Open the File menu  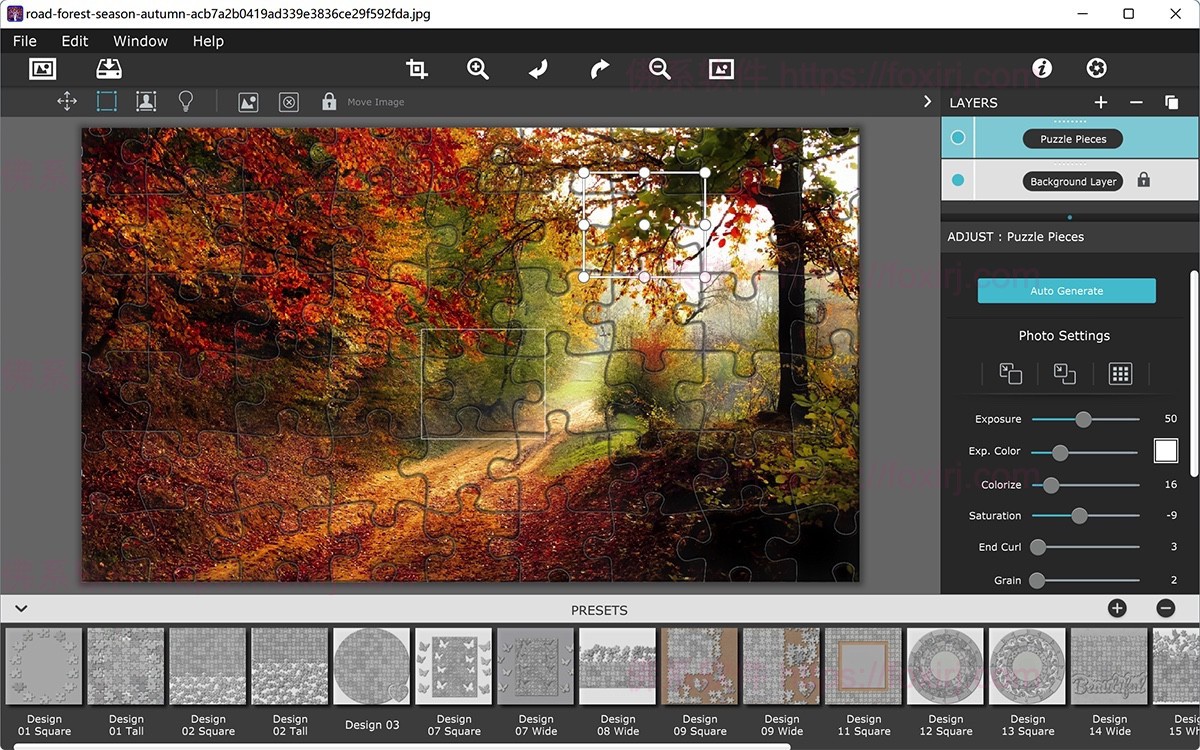(24, 41)
